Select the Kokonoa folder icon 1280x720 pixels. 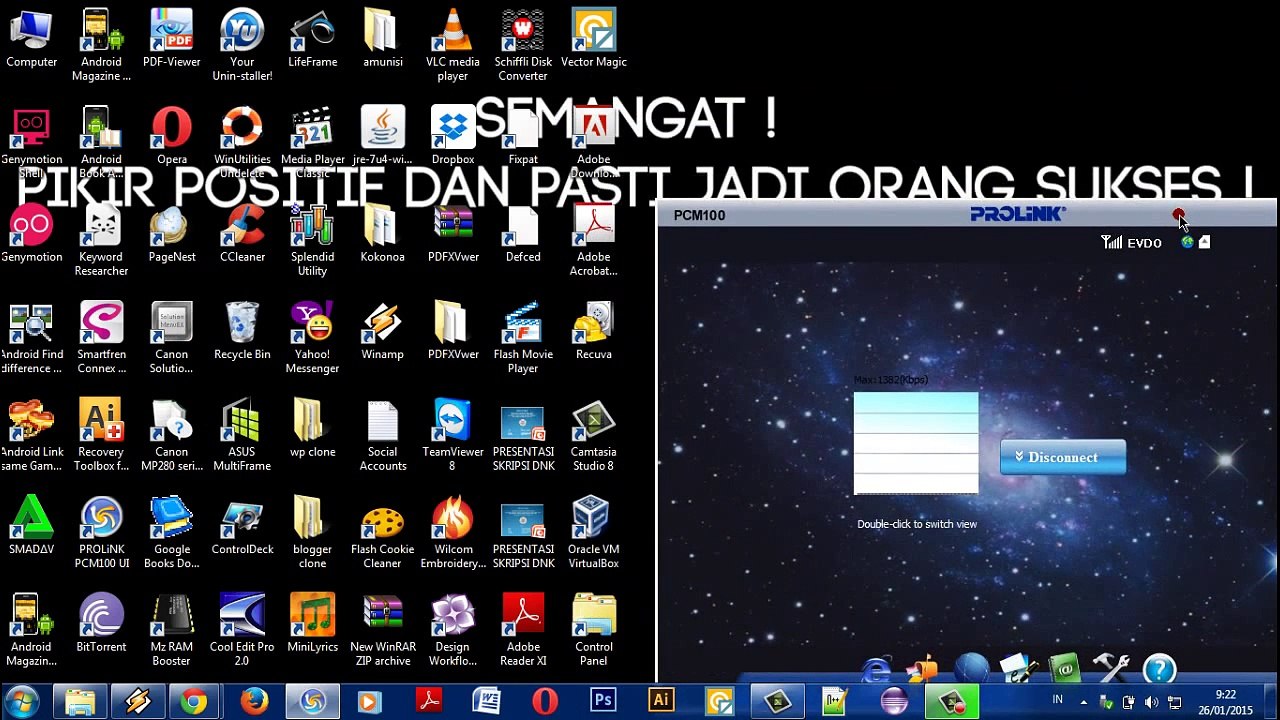coord(382,234)
